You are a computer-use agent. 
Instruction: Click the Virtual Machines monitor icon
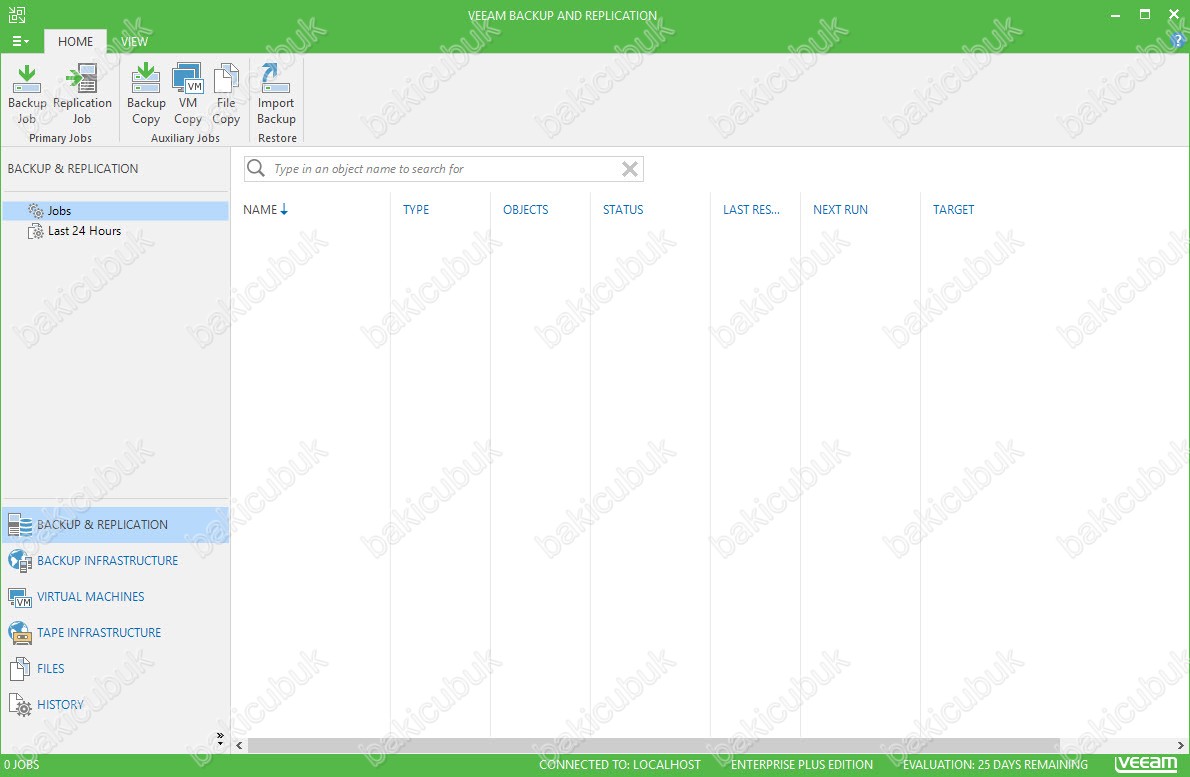(20, 598)
